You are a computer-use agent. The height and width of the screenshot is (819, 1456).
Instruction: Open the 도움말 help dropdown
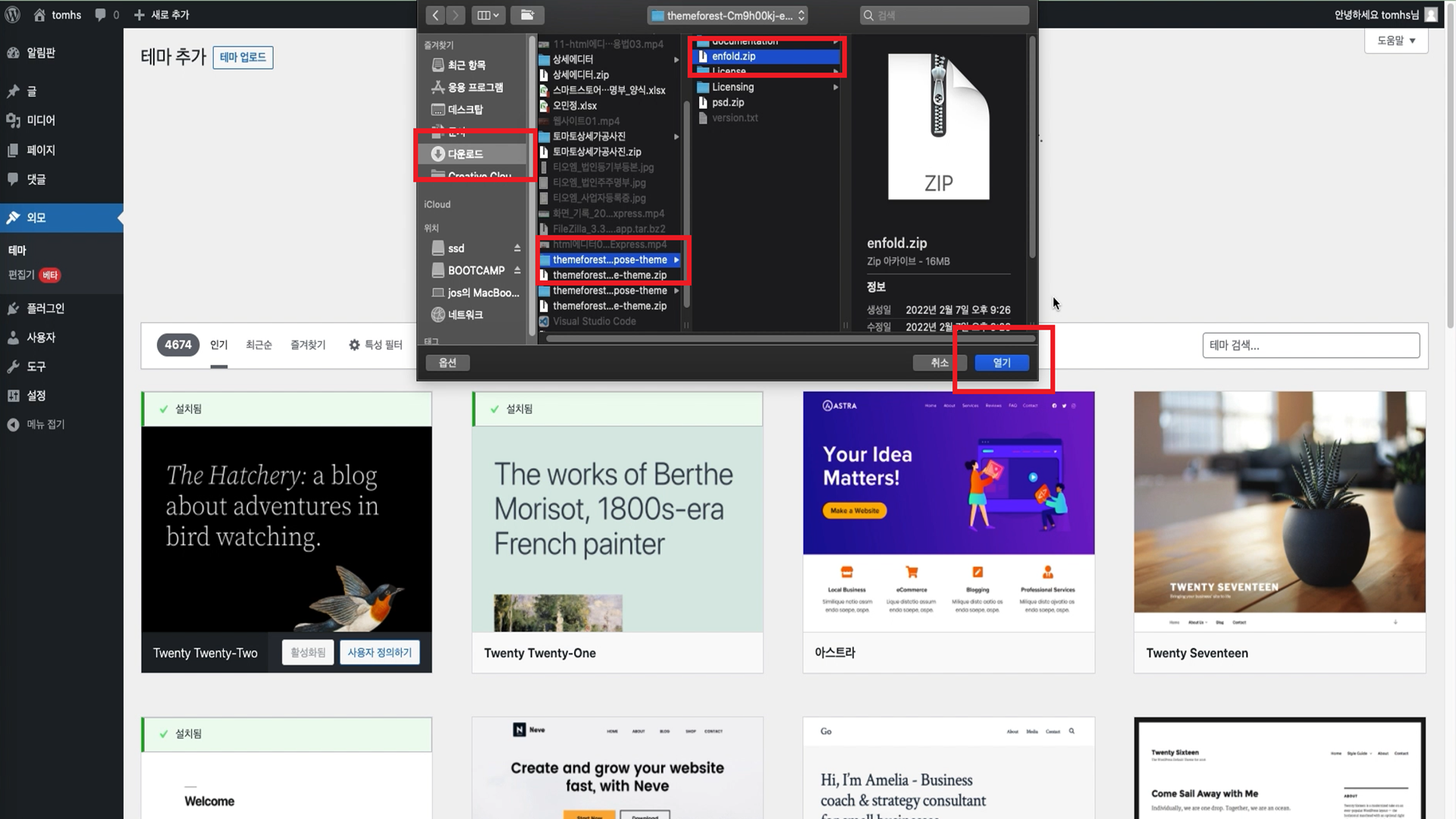point(1396,41)
